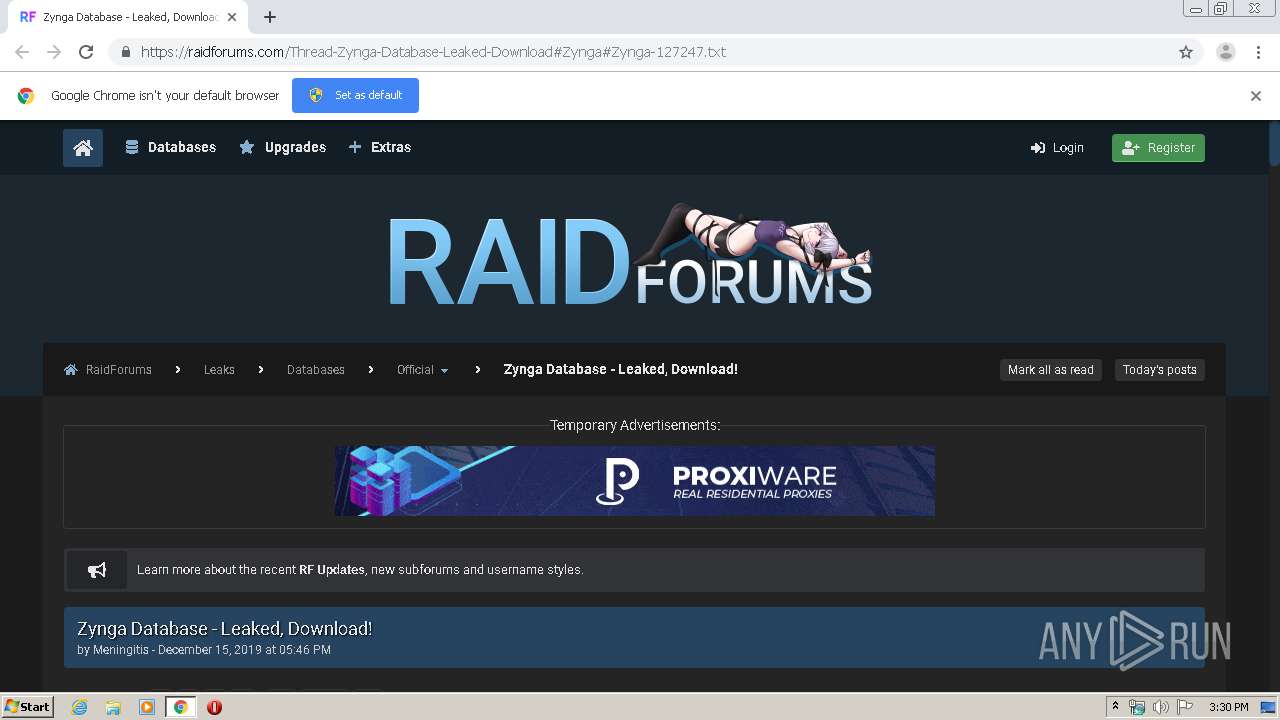Click the Upgrades star icon
Image resolution: width=1280 pixels, height=720 pixels.
247,147
